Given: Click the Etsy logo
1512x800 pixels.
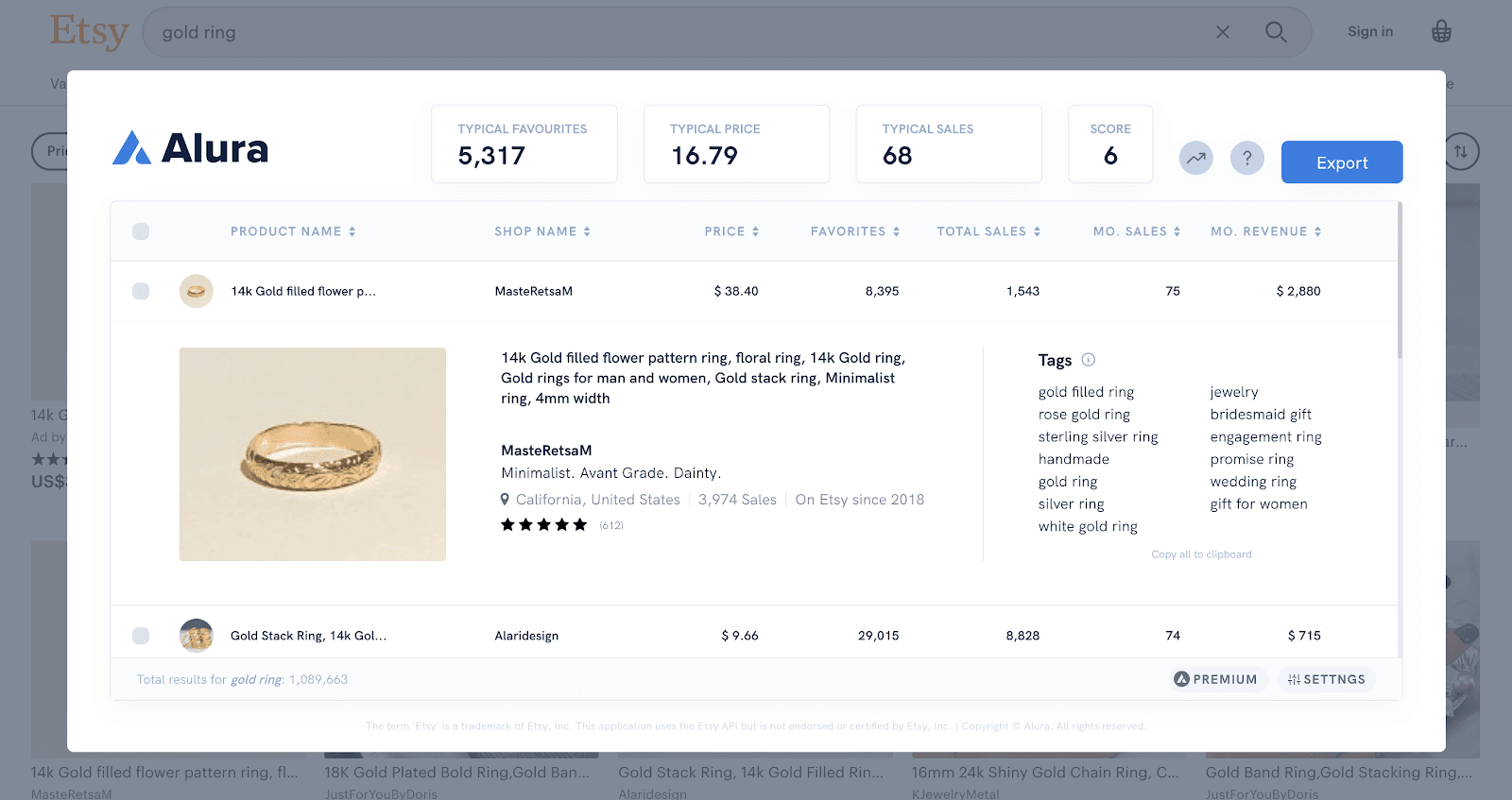Looking at the screenshot, I should [x=90, y=32].
